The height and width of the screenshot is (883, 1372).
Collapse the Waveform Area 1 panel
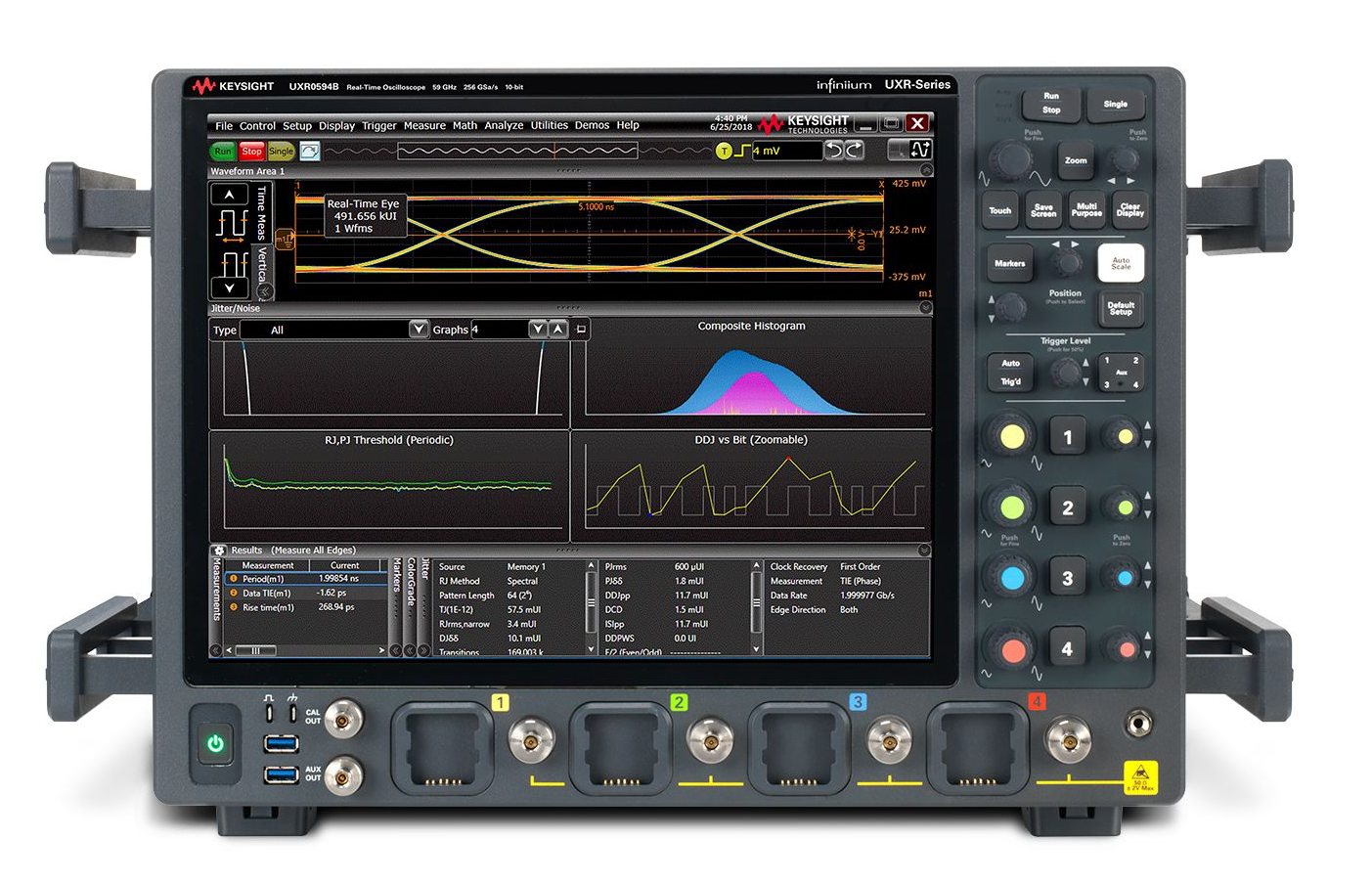click(925, 171)
